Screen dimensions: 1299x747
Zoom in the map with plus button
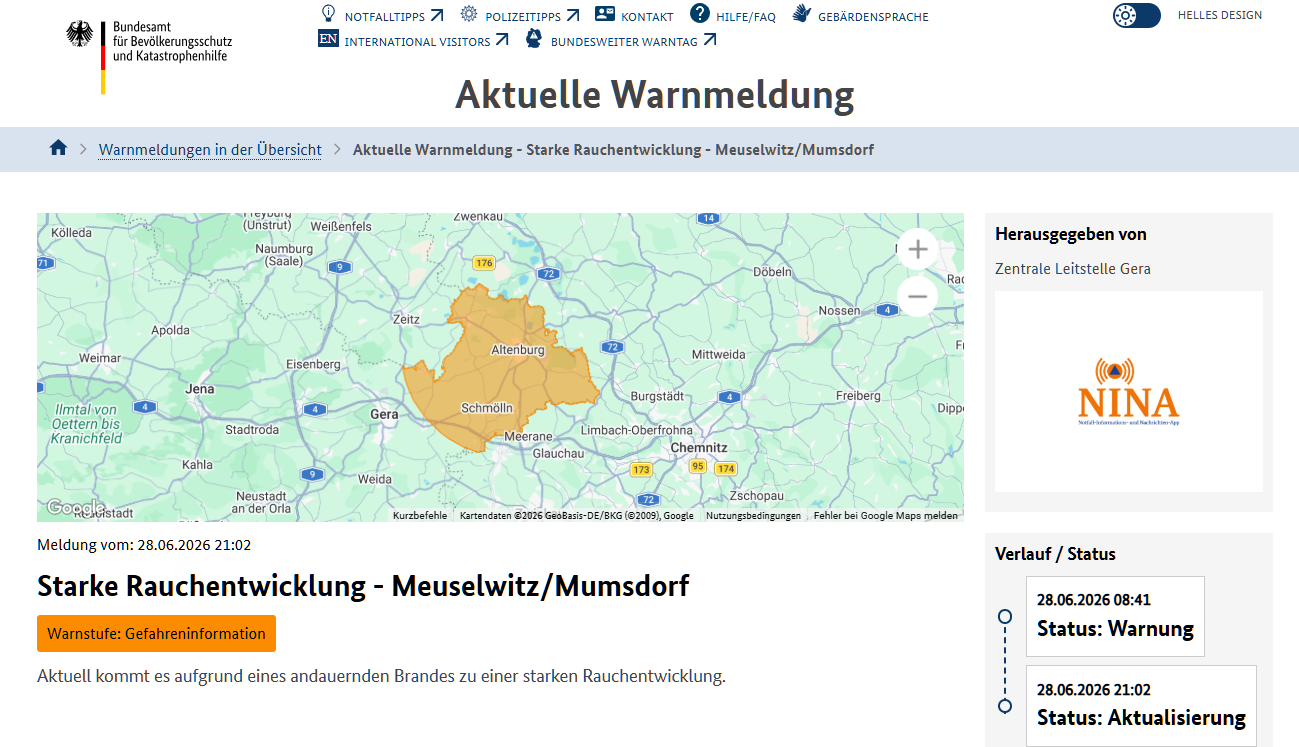click(x=917, y=249)
